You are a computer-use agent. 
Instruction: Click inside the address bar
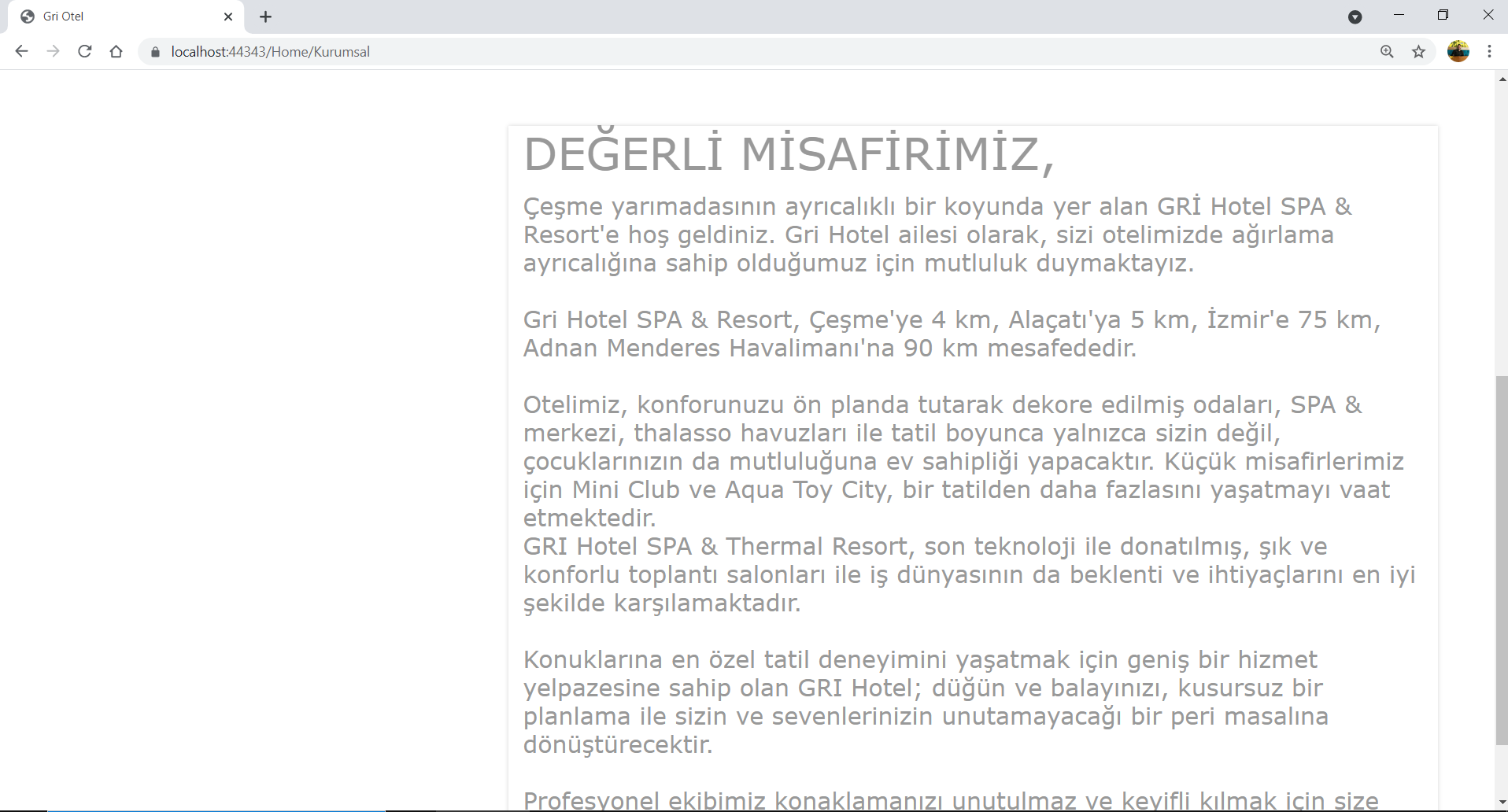[551, 51]
